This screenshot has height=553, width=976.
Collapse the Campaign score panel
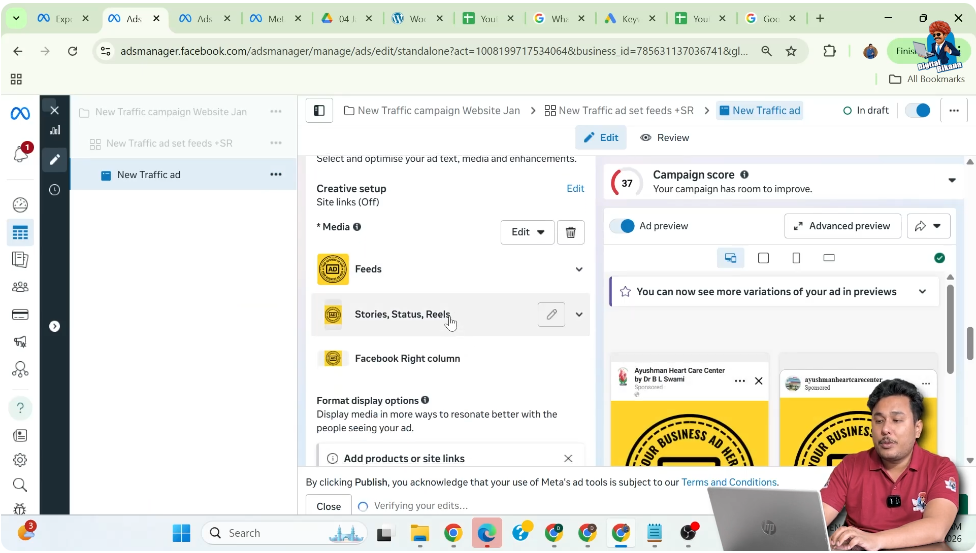point(951,181)
